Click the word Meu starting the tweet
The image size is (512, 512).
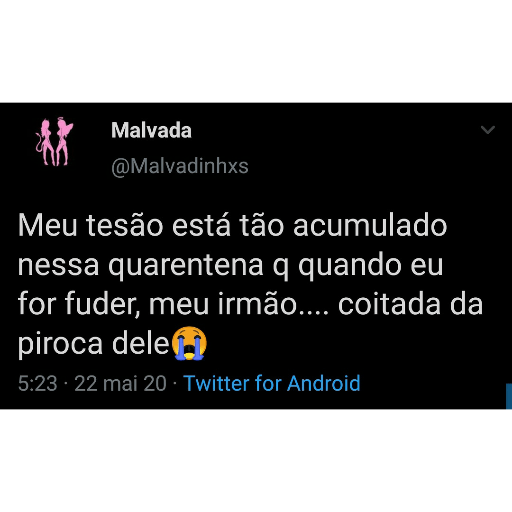[48, 225]
